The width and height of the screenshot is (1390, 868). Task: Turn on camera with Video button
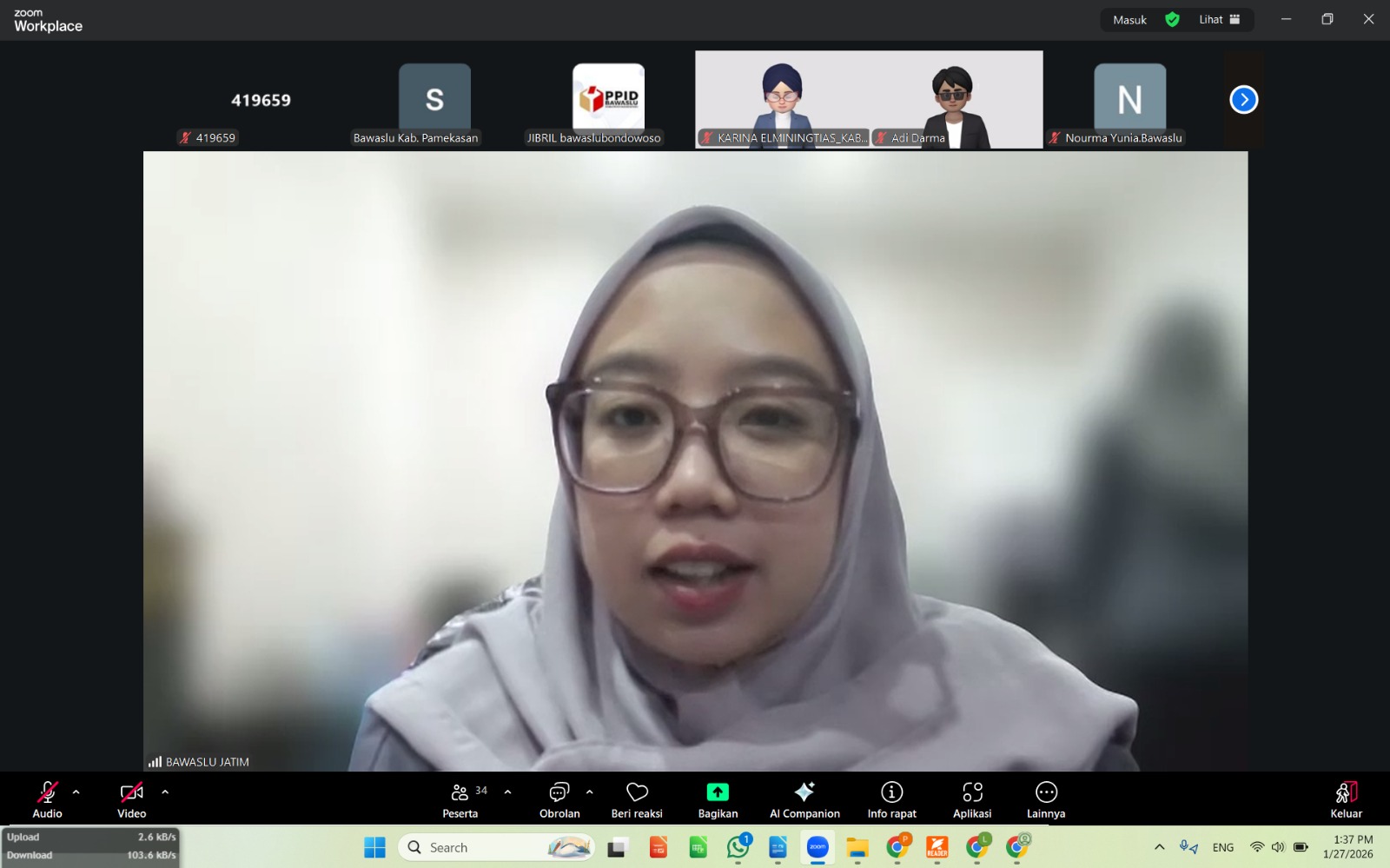click(131, 798)
